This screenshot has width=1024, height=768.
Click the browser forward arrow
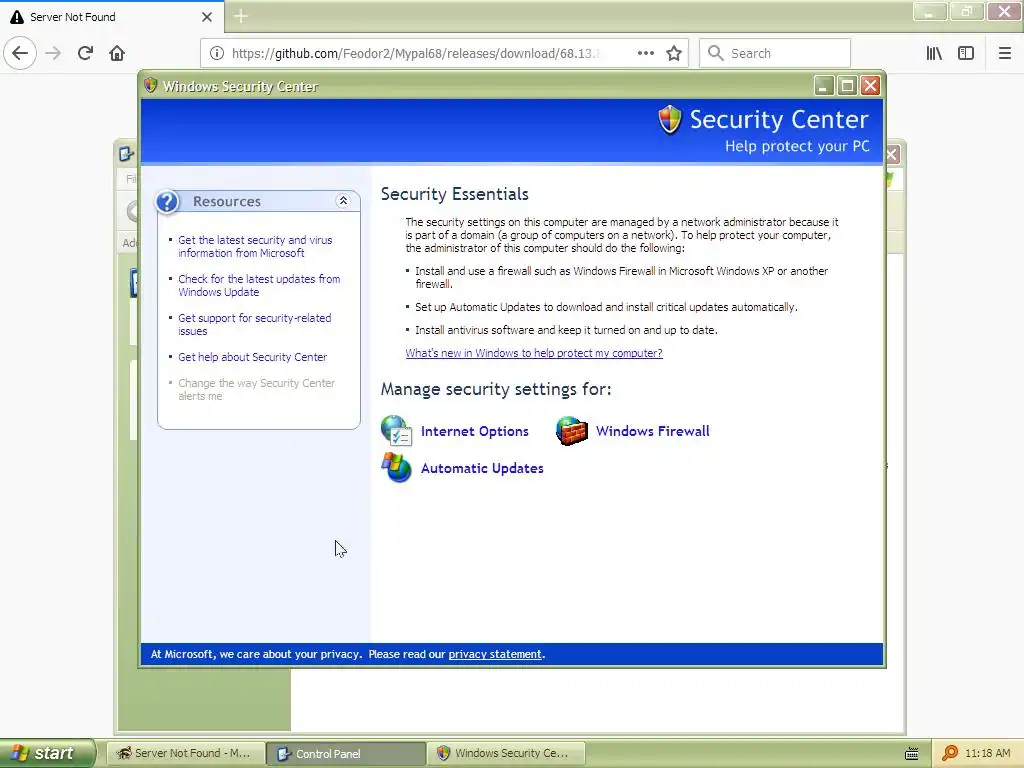[x=53, y=53]
